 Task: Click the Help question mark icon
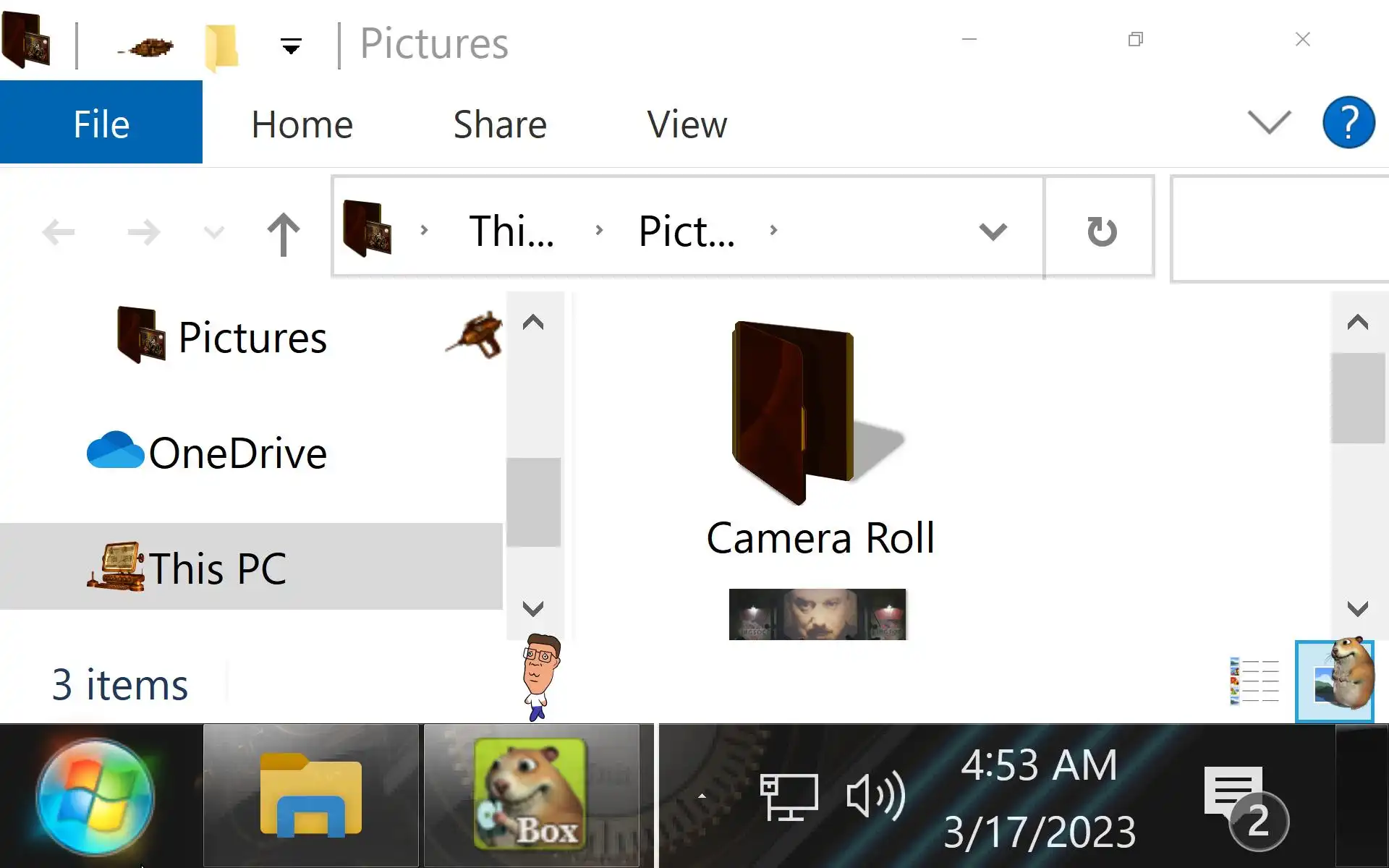[1348, 122]
